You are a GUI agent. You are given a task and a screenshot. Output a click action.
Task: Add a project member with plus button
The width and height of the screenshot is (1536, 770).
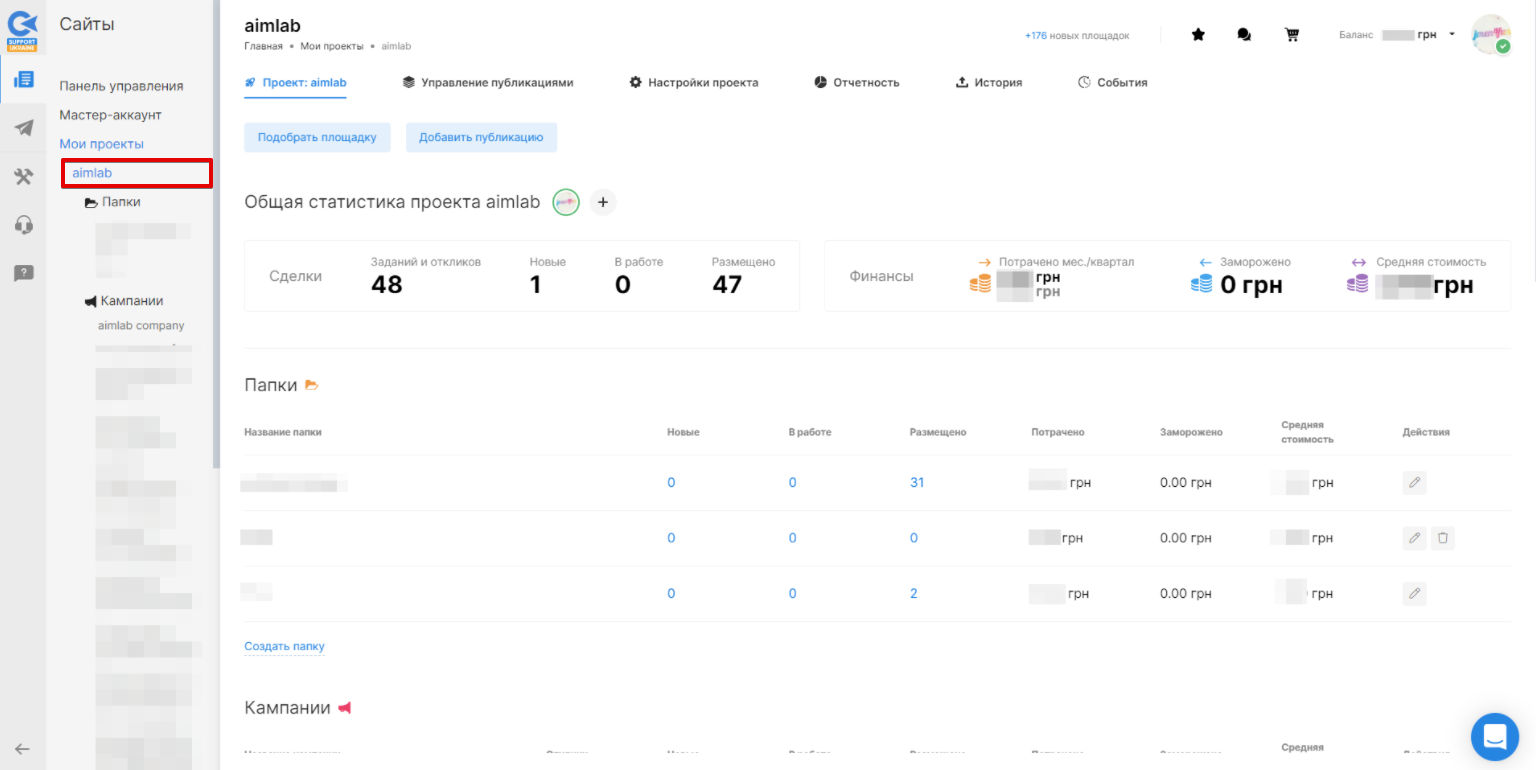tap(602, 202)
